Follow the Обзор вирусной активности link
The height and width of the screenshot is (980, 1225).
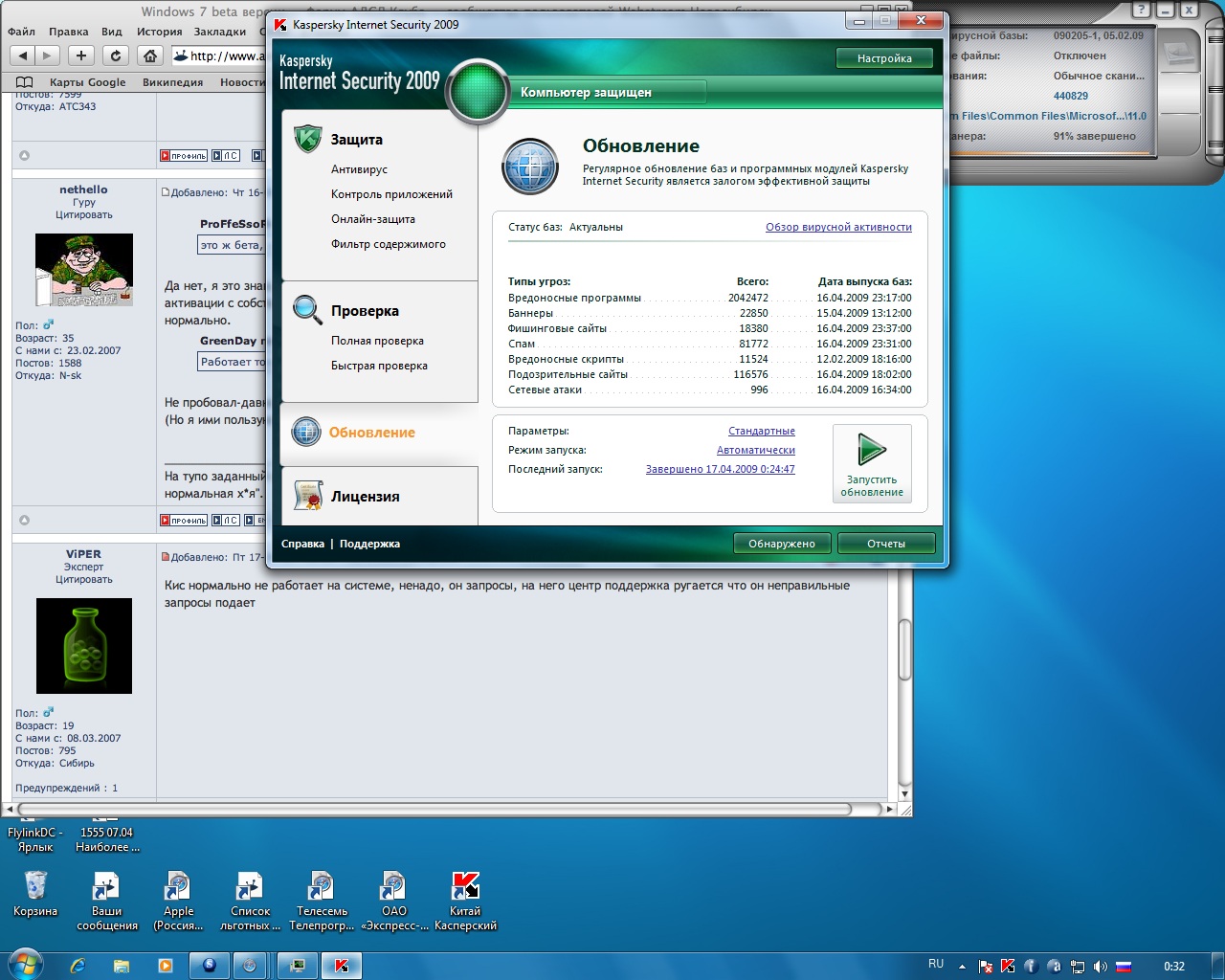[838, 228]
